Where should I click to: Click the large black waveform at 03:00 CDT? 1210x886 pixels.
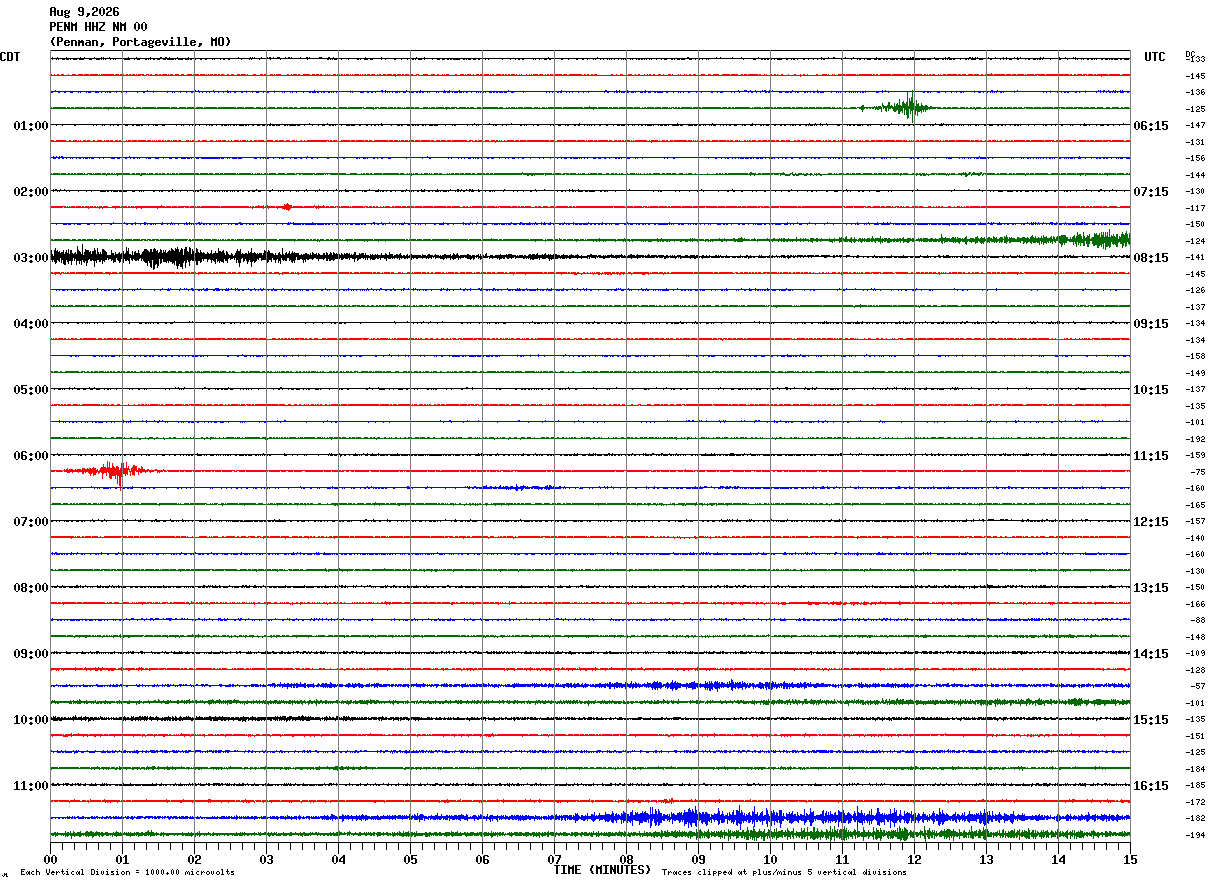[180, 257]
